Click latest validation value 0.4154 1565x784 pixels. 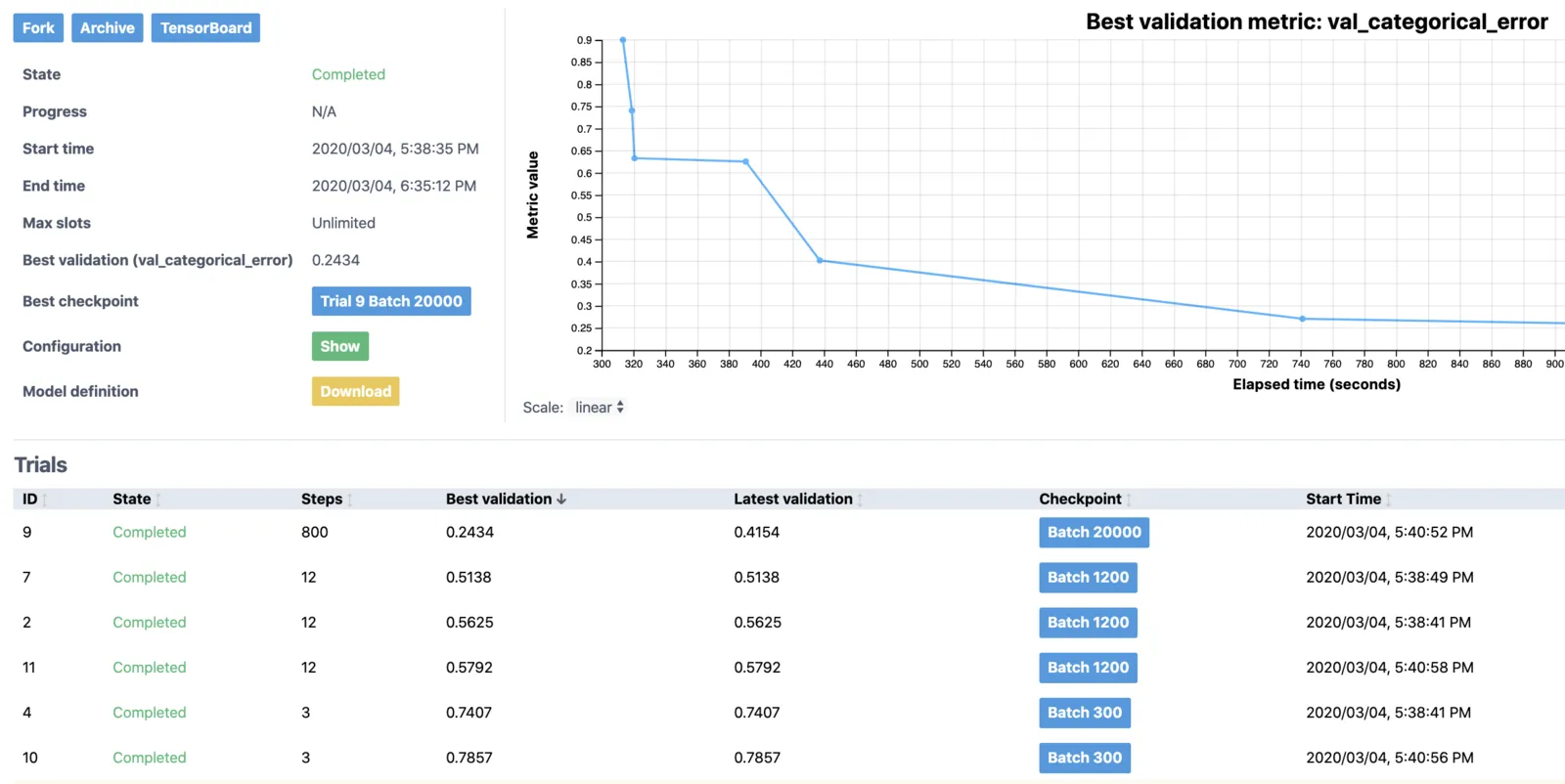pyautogui.click(x=757, y=532)
